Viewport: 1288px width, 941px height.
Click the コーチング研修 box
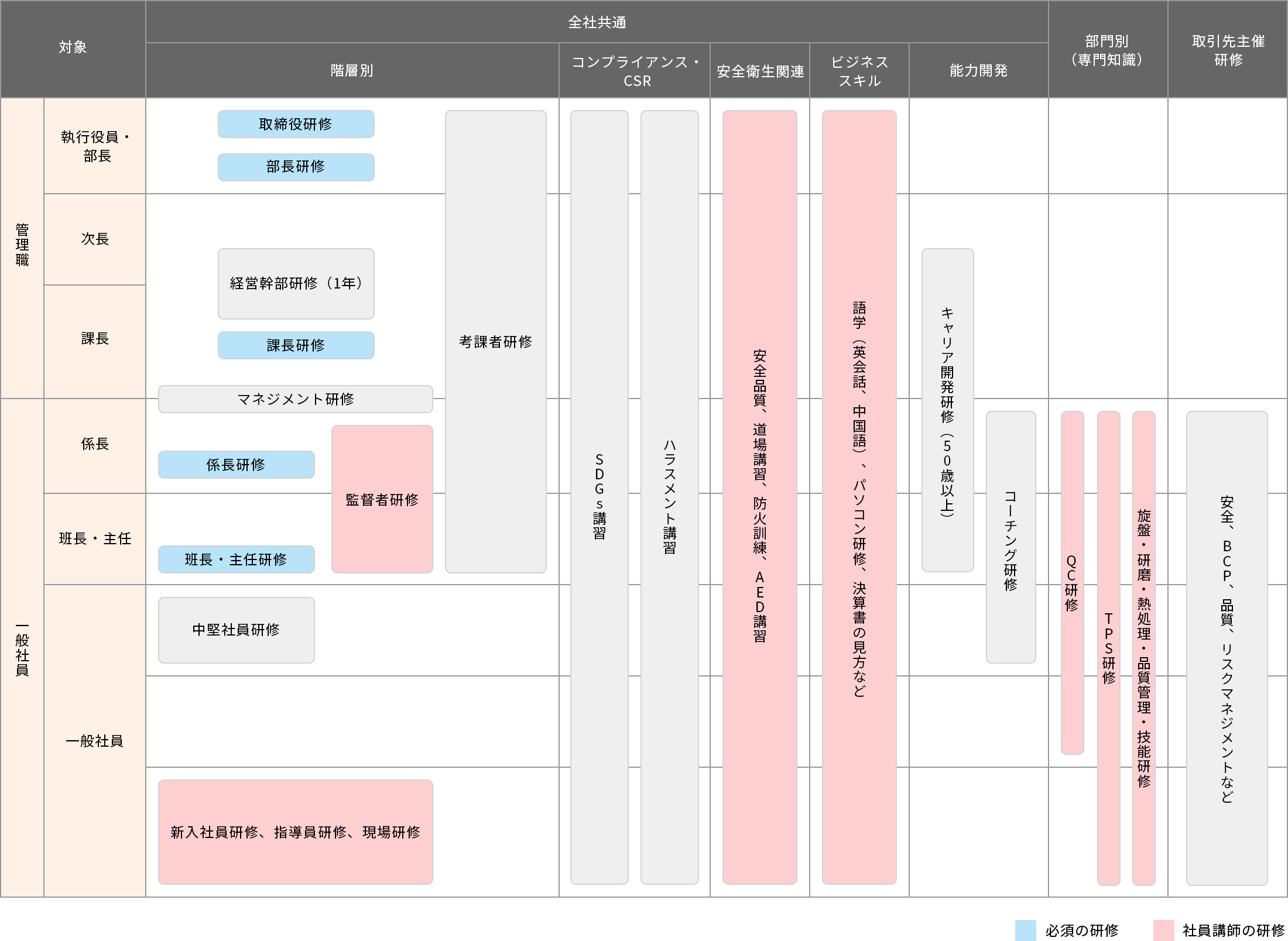[1010, 537]
